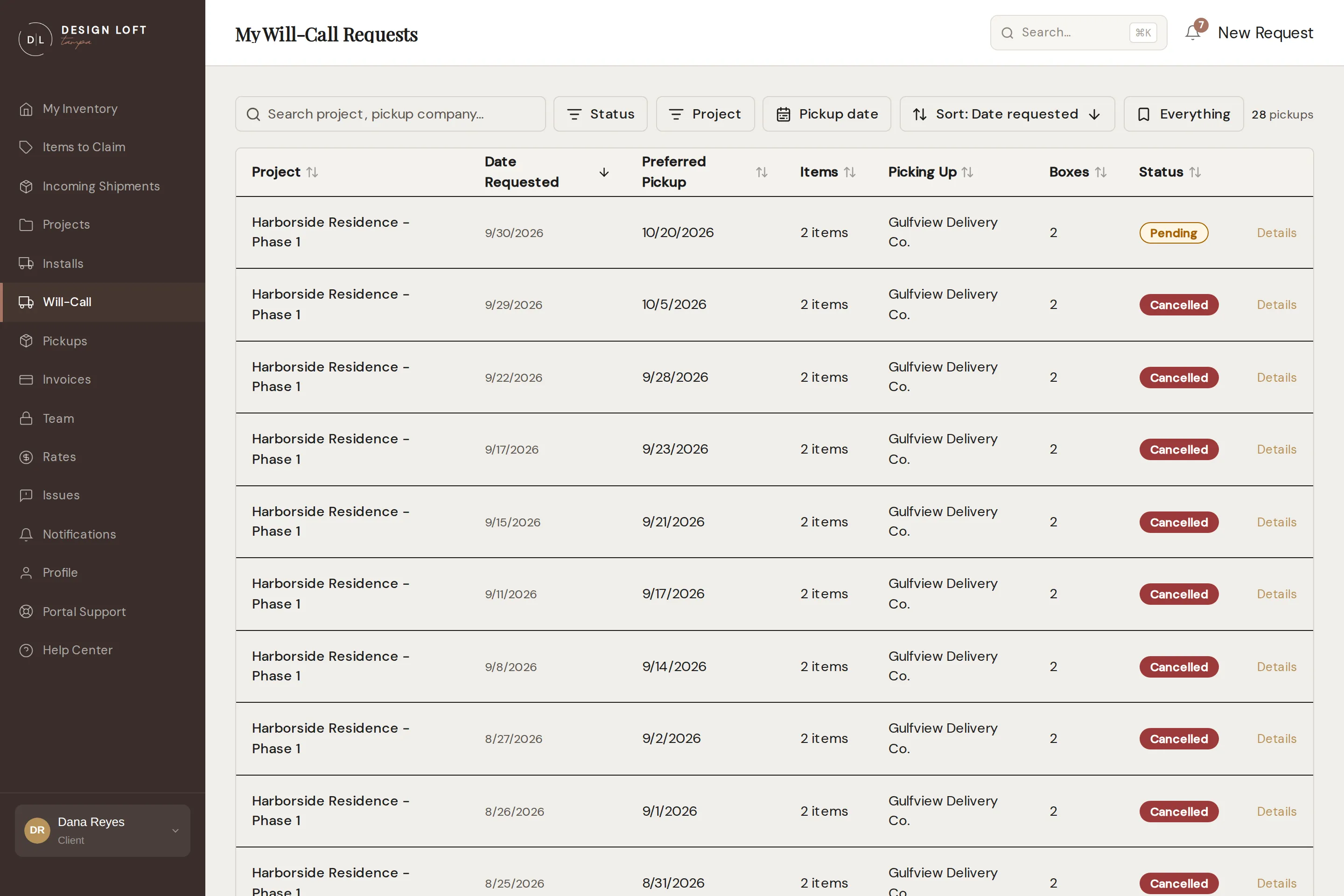Sort by Preferred Pickup column arrows
Image resolution: width=1344 pixels, height=896 pixels.
[x=762, y=172]
